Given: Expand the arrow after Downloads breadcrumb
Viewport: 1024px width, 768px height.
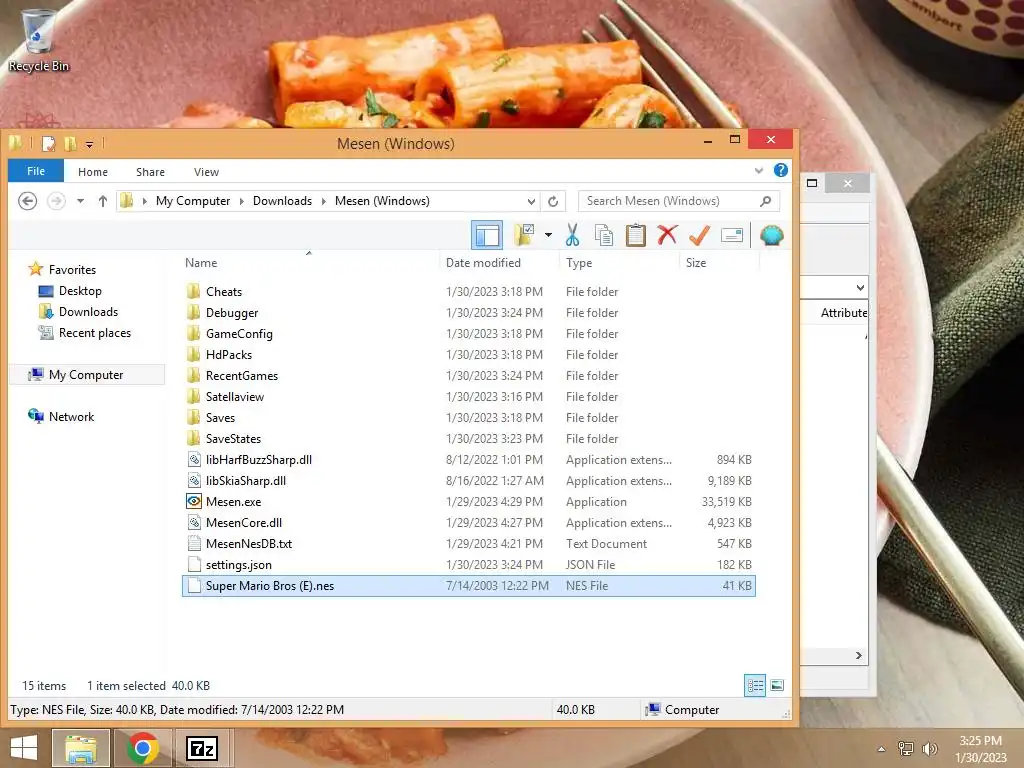Looking at the screenshot, I should pos(323,201).
